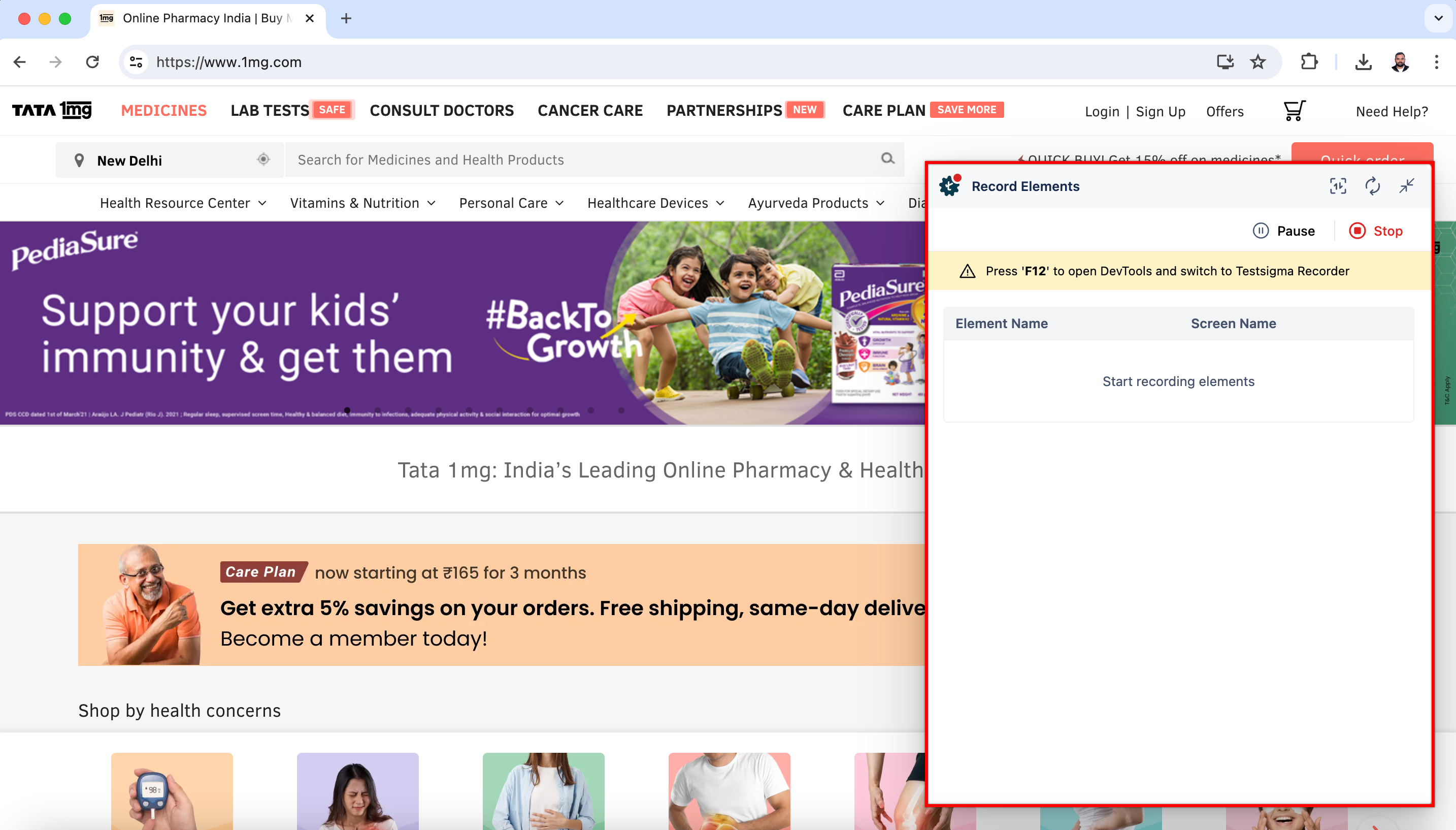Click Need Help? link
This screenshot has height=830, width=1456.
click(x=1392, y=111)
